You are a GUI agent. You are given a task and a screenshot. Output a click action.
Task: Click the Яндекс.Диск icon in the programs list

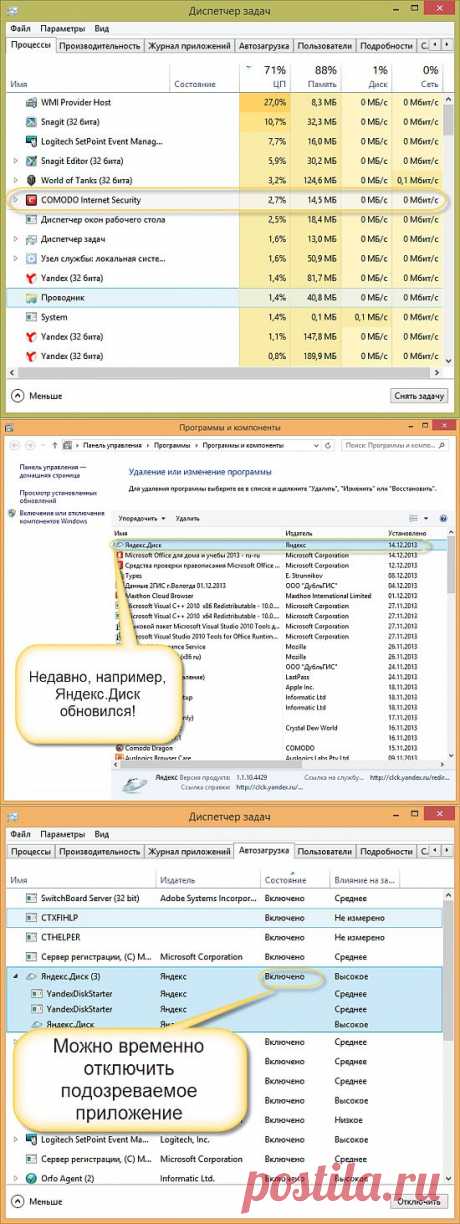pos(120,546)
